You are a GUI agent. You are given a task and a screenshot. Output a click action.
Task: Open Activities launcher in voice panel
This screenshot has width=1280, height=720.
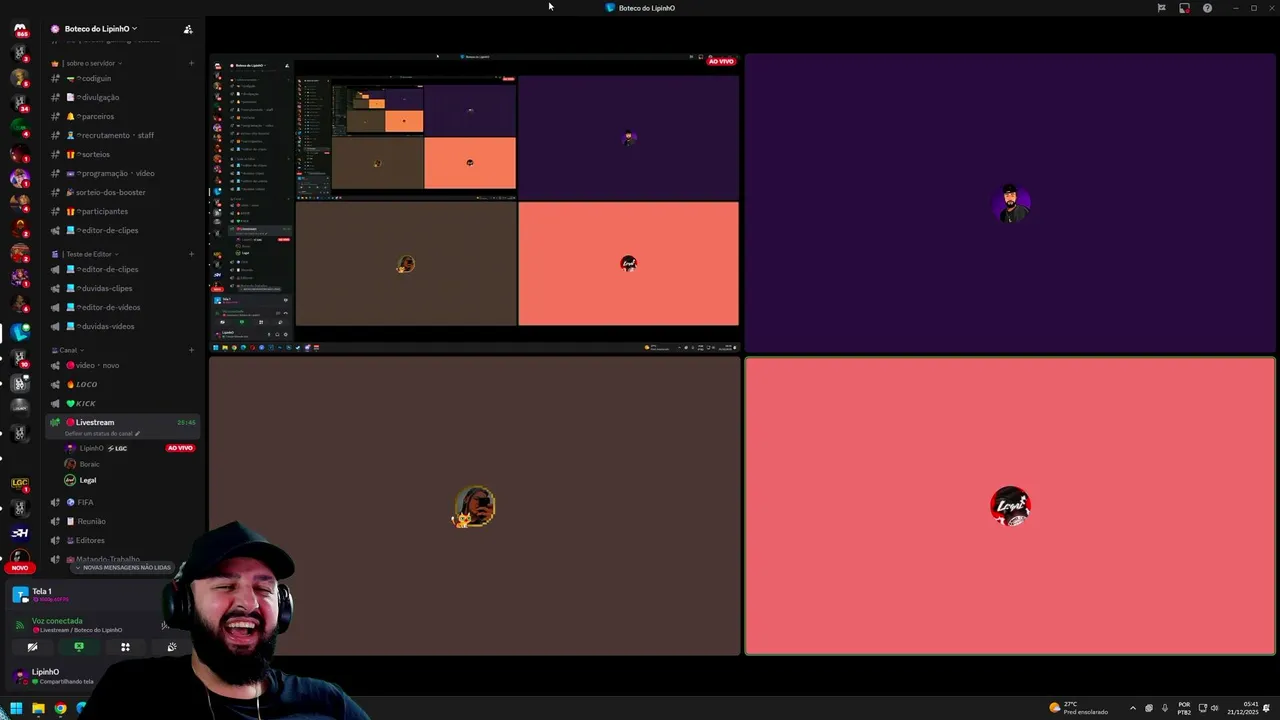tap(125, 647)
